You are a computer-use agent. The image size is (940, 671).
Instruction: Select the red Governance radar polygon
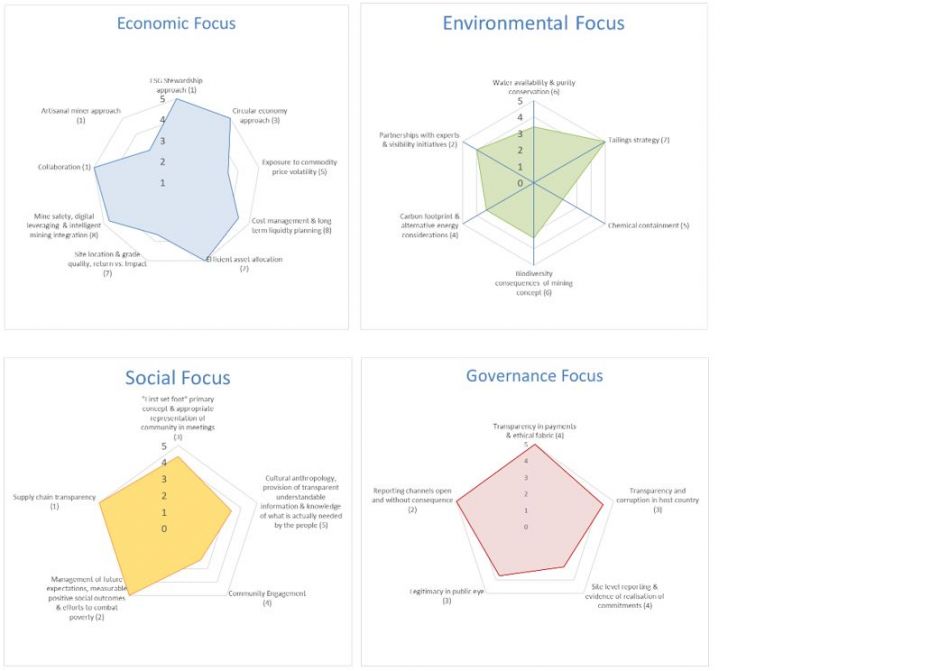click(530, 510)
